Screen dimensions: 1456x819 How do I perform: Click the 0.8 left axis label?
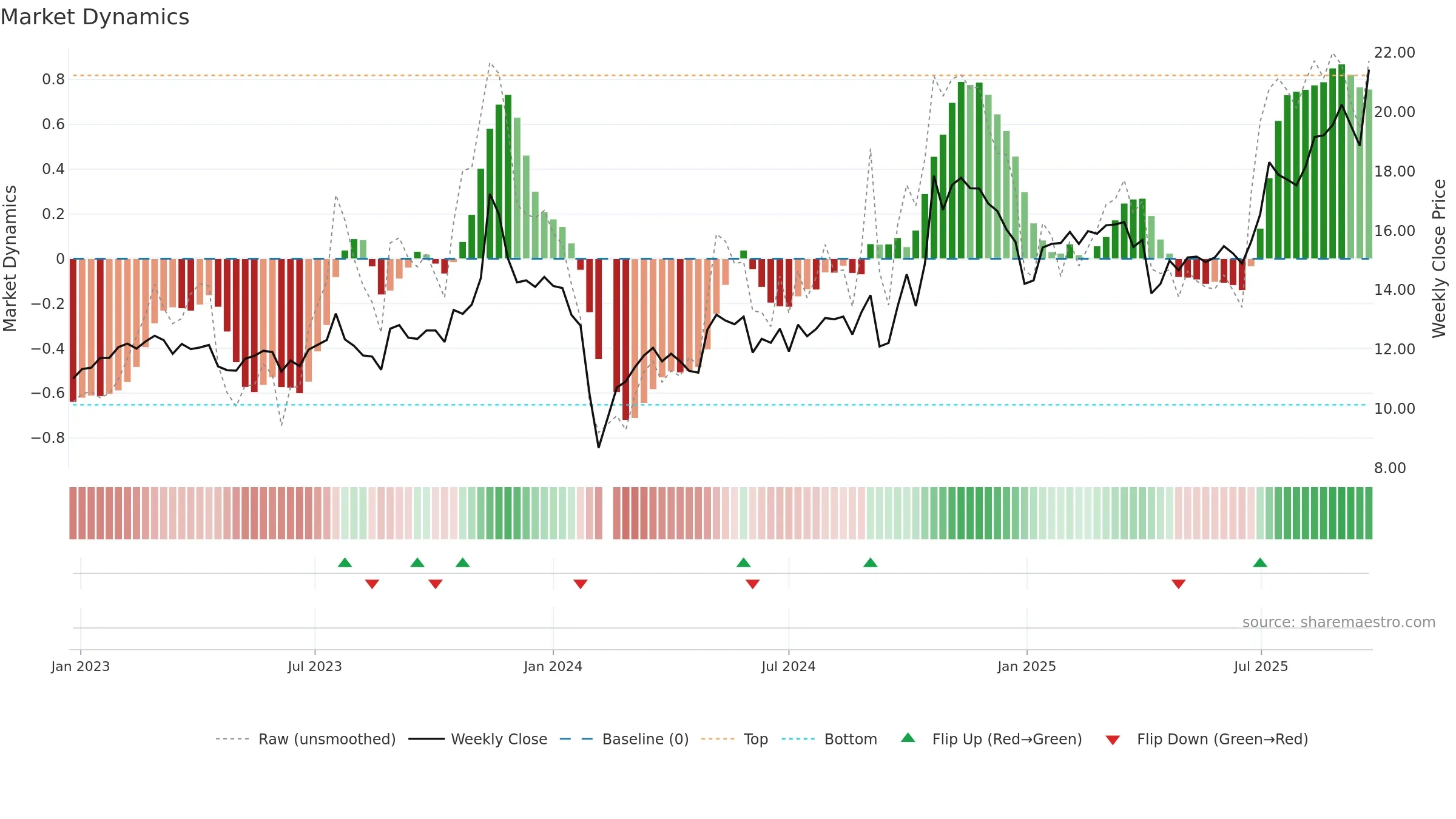point(53,79)
